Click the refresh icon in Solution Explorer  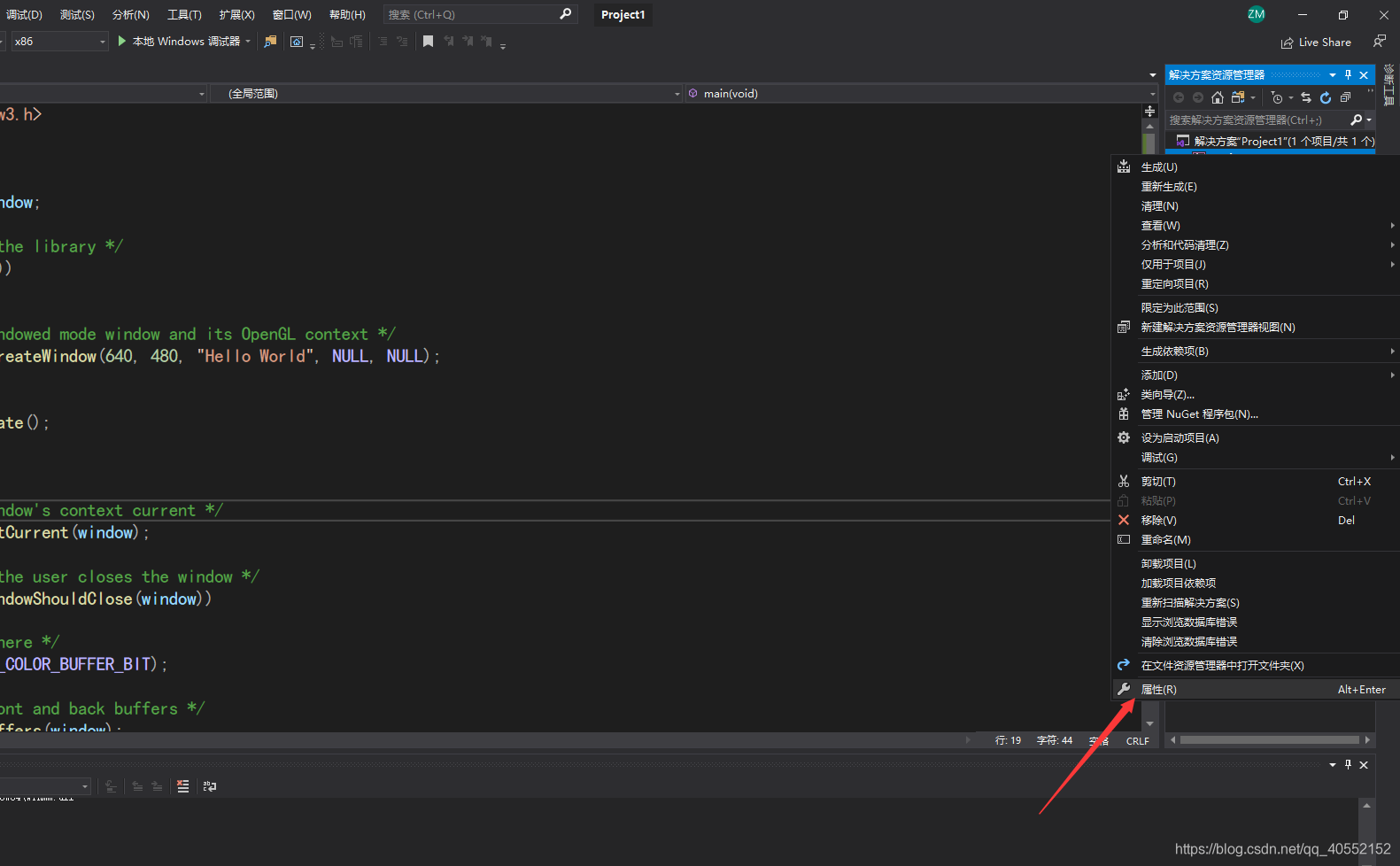click(1326, 97)
